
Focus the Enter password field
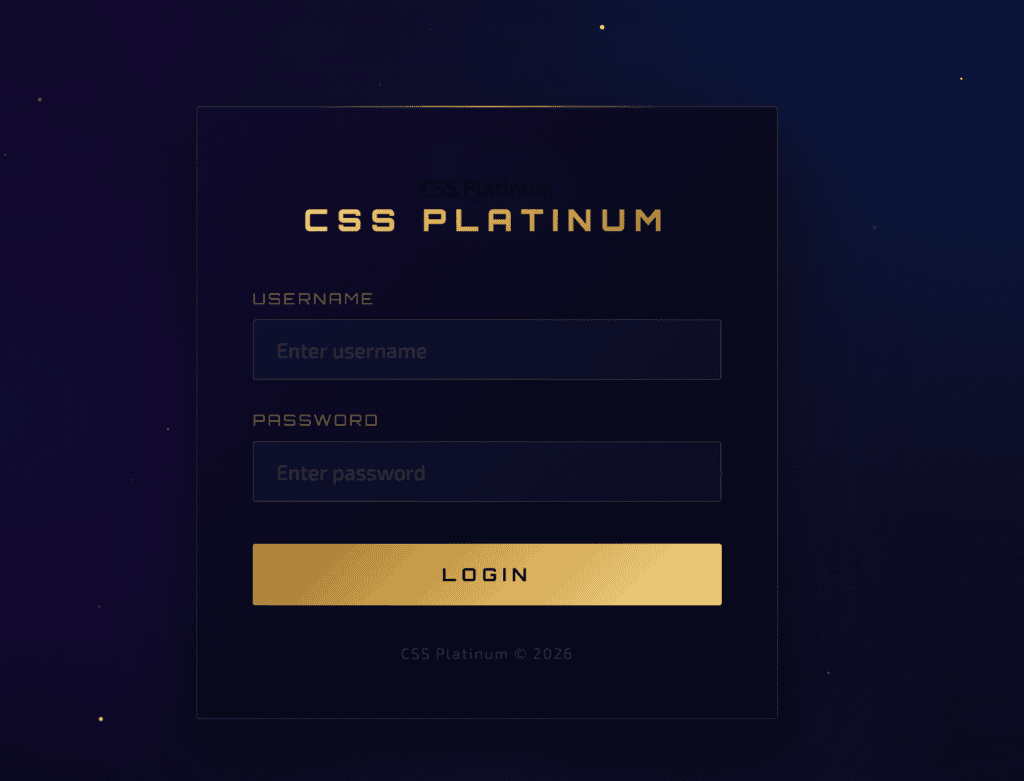point(486,472)
